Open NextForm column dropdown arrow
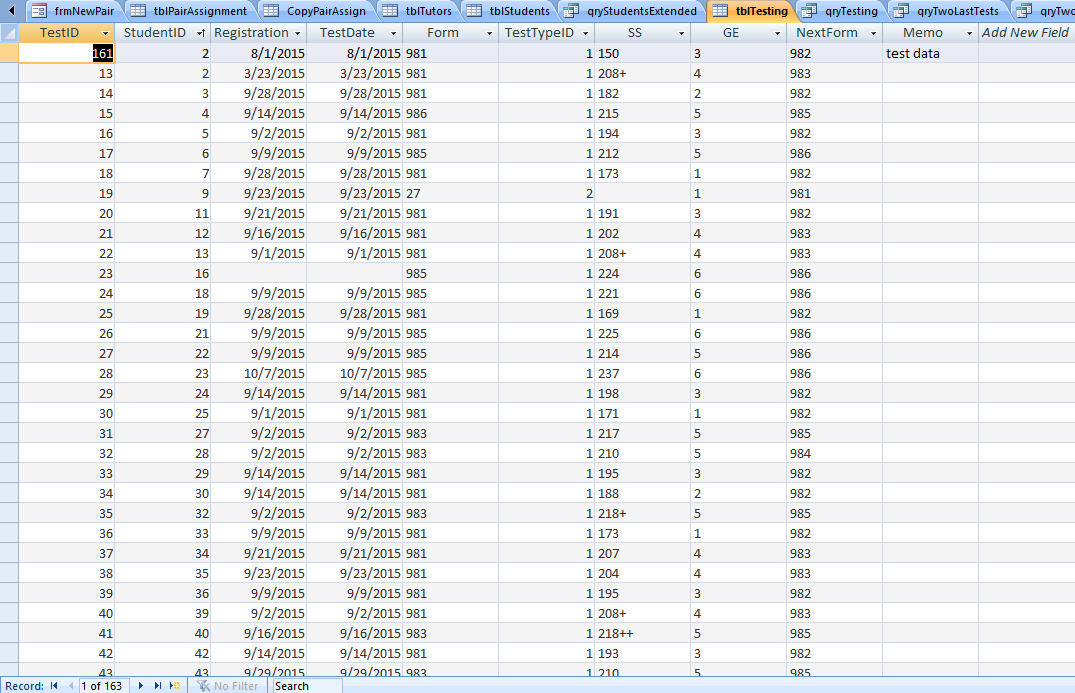The image size is (1075, 693). click(x=873, y=33)
